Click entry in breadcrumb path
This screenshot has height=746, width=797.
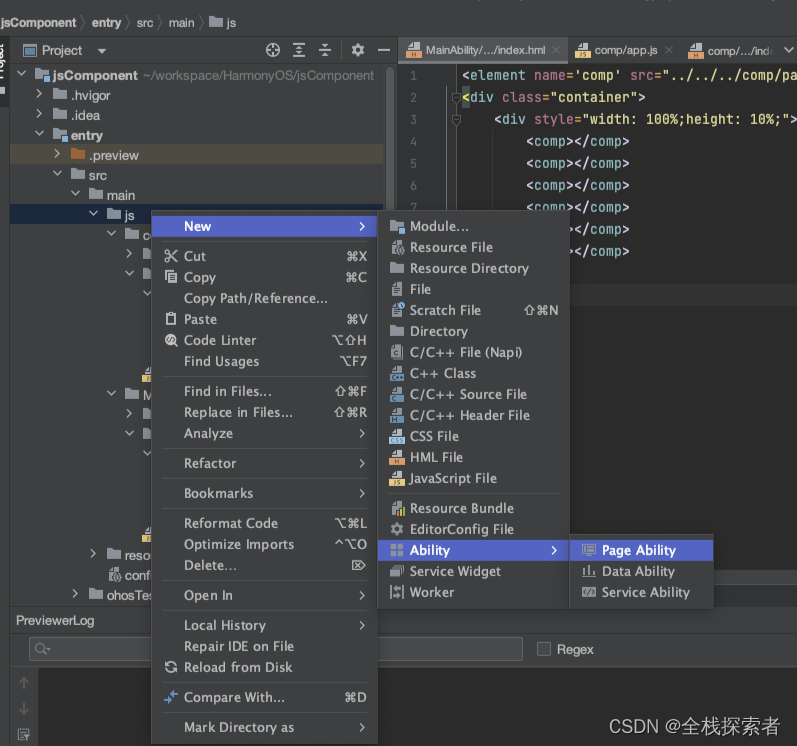coord(106,23)
